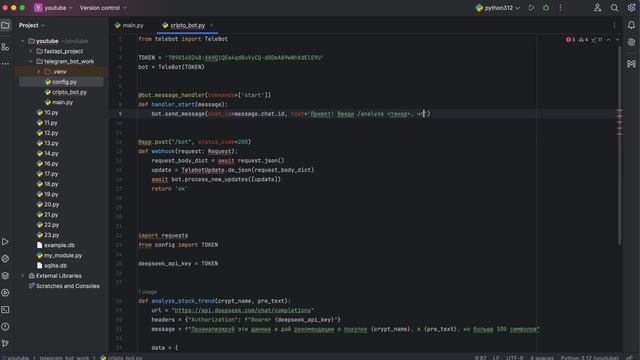Click the UTF-8 encoding status entry

click(x=514, y=358)
